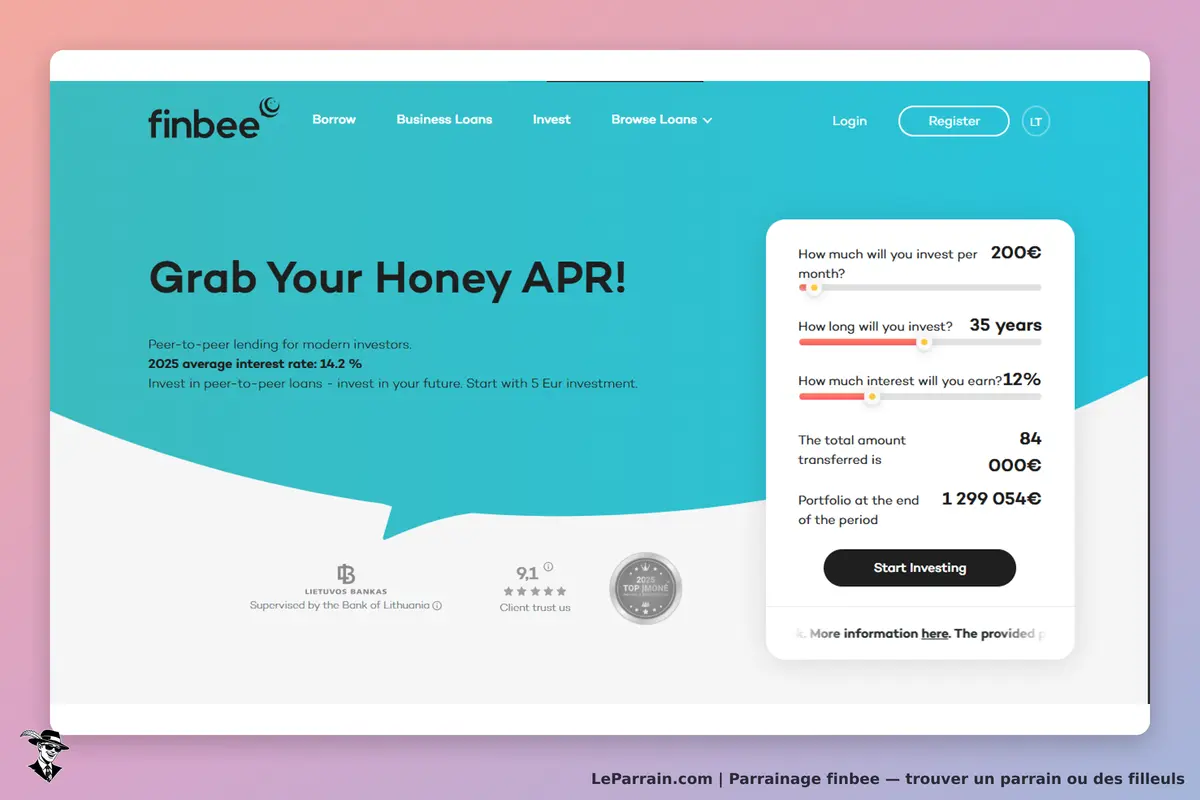The image size is (1200, 800).
Task: Click the five-star rating icons
Action: point(535,591)
